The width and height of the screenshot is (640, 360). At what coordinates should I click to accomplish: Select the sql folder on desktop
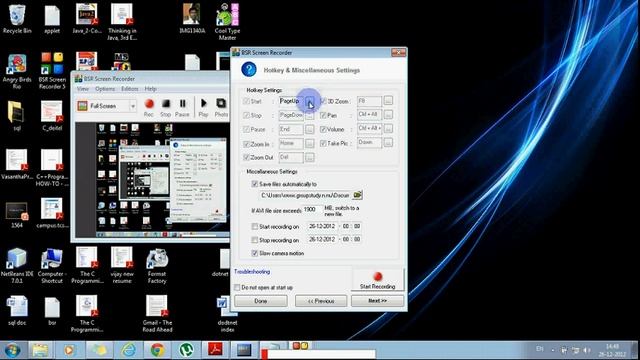pyautogui.click(x=17, y=116)
